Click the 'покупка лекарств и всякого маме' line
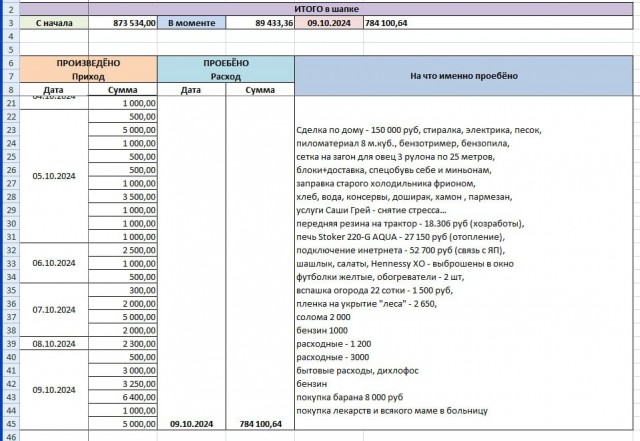The width and height of the screenshot is (640, 441). pyautogui.click(x=392, y=411)
